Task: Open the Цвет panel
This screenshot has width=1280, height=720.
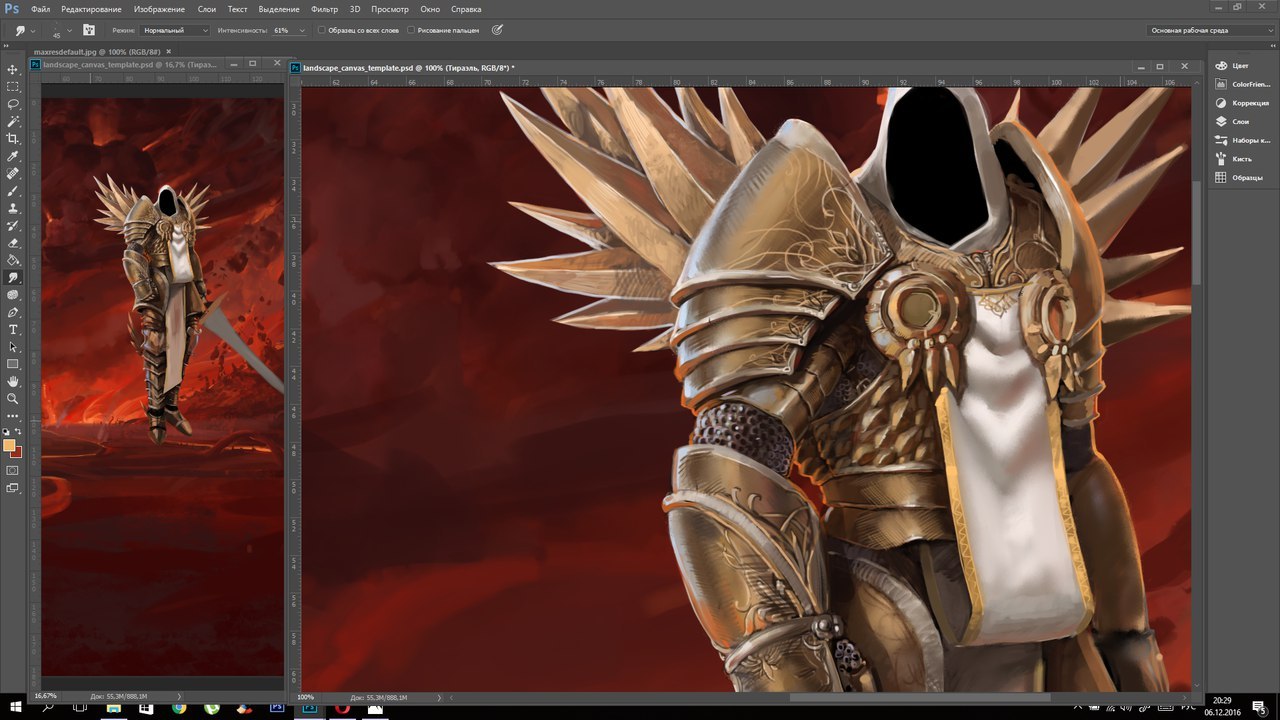Action: coord(1242,65)
